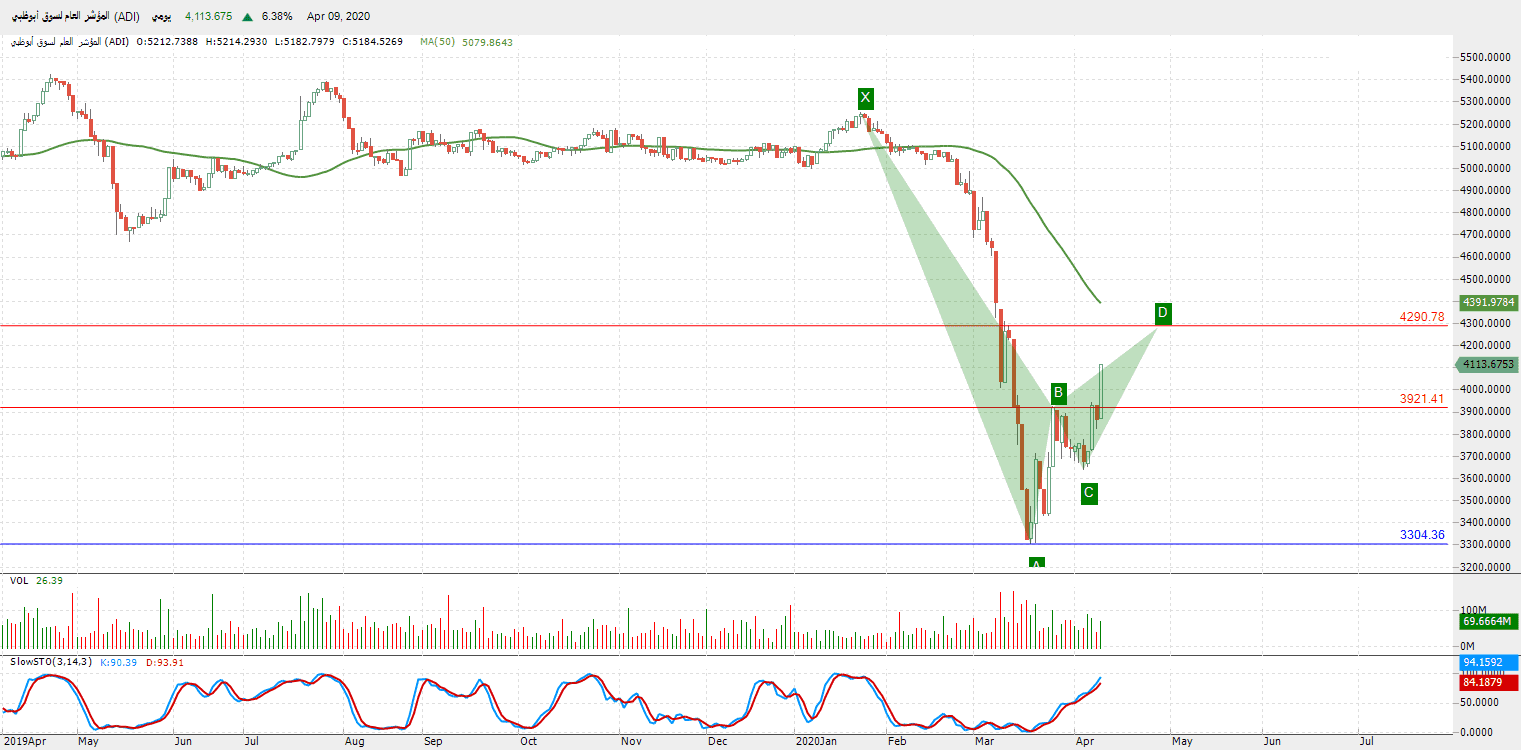This screenshot has width=1521, height=750.
Task: Click the 3200.0000 price axis label
Action: (1485, 567)
